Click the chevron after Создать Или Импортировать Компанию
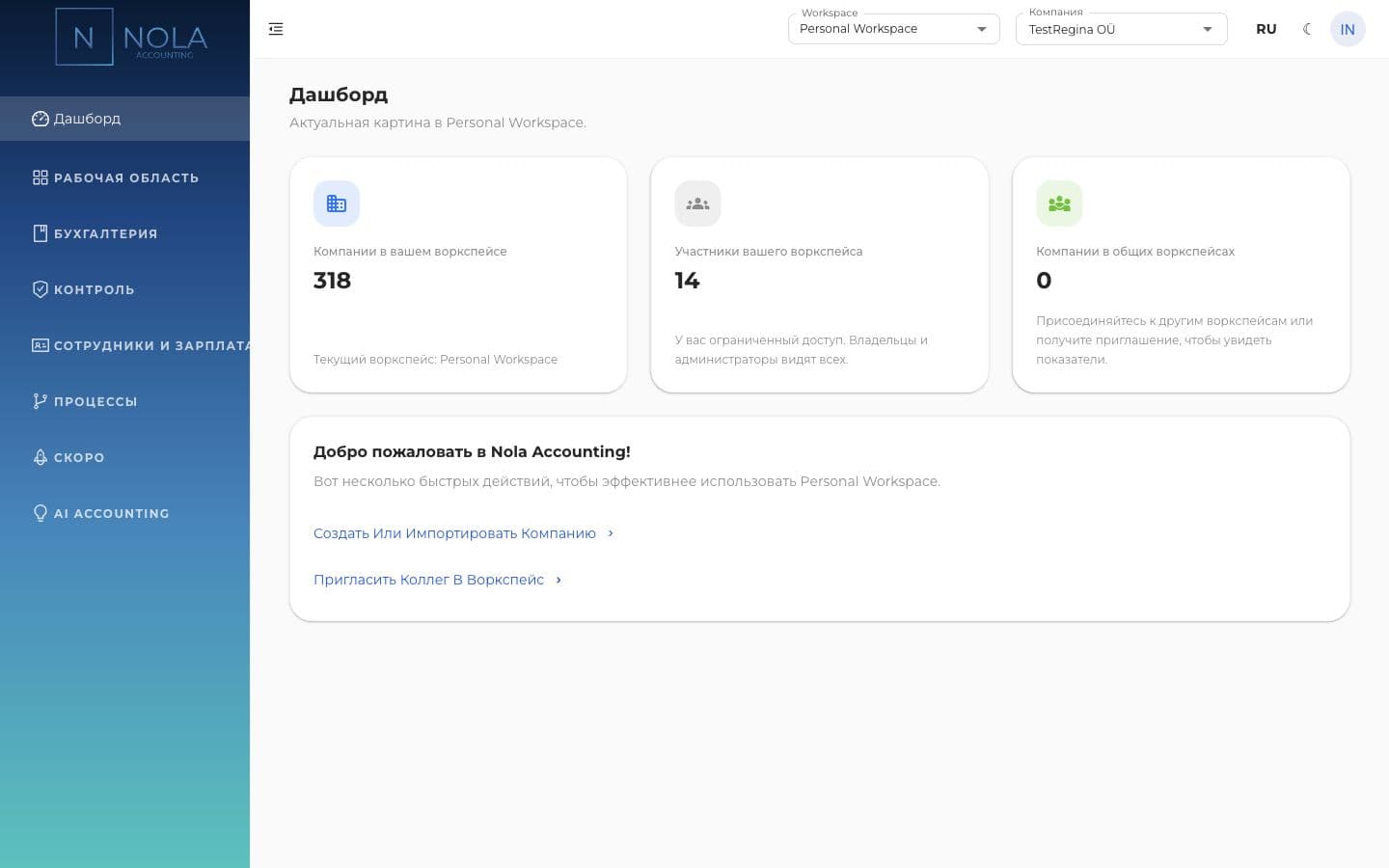Image resolution: width=1389 pixels, height=868 pixels. (x=611, y=533)
